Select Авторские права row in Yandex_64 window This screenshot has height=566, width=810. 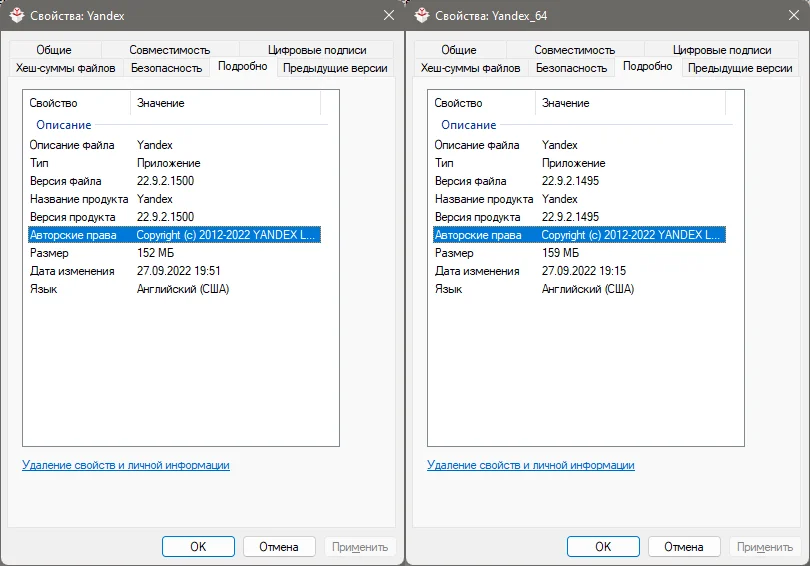click(x=580, y=235)
